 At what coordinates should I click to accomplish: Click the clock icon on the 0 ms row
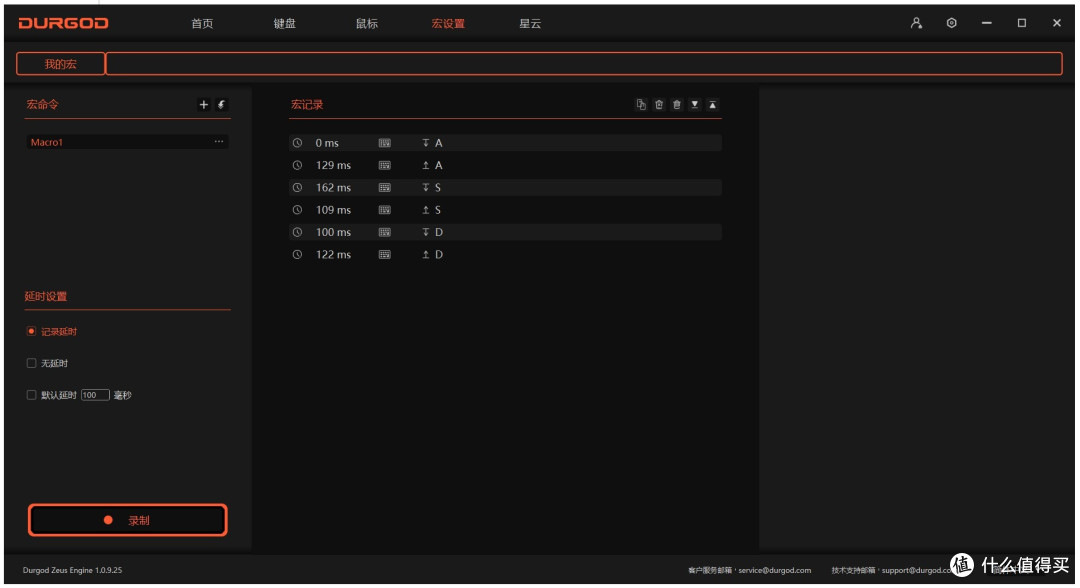[298, 143]
